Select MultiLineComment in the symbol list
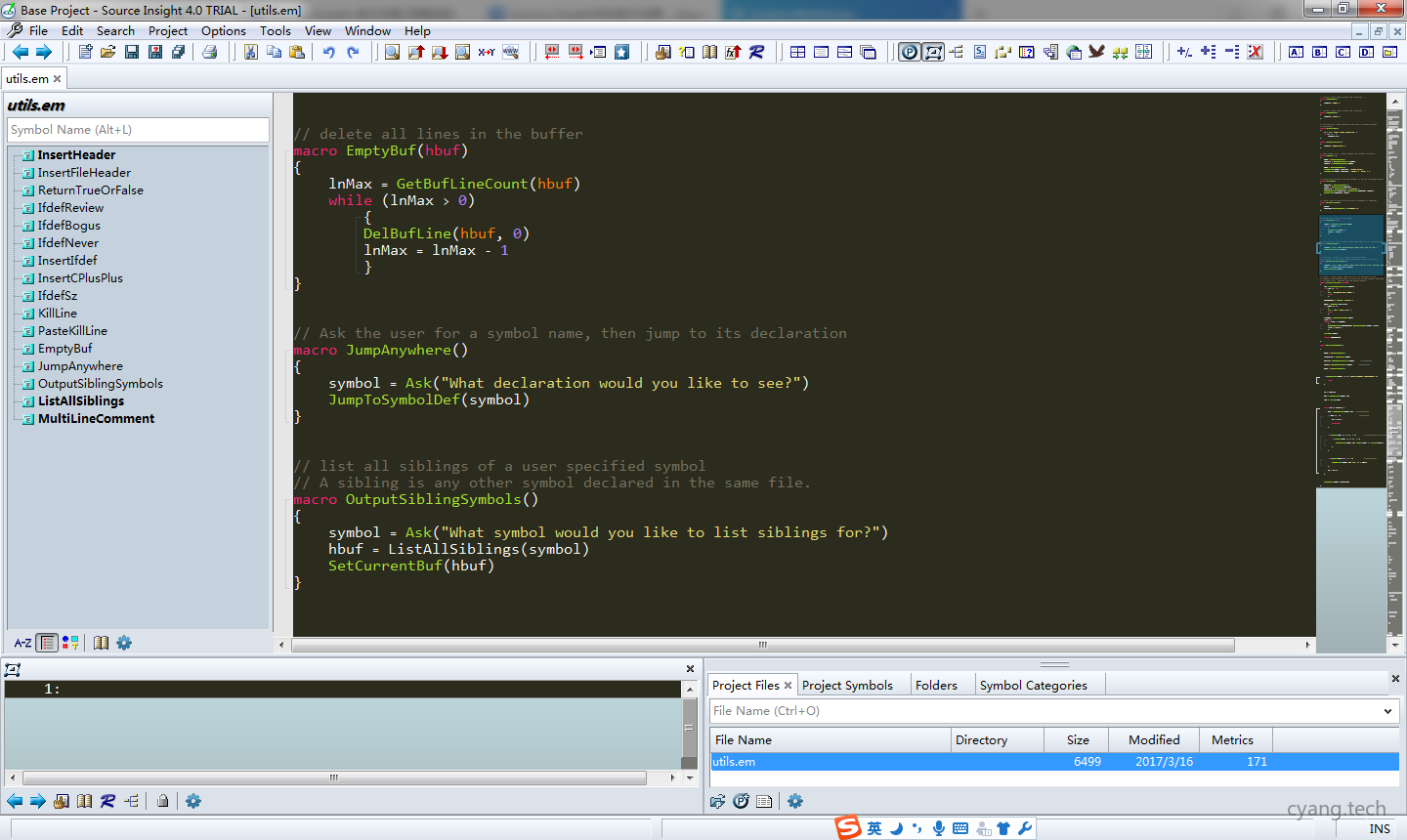The image size is (1407, 840). point(96,419)
